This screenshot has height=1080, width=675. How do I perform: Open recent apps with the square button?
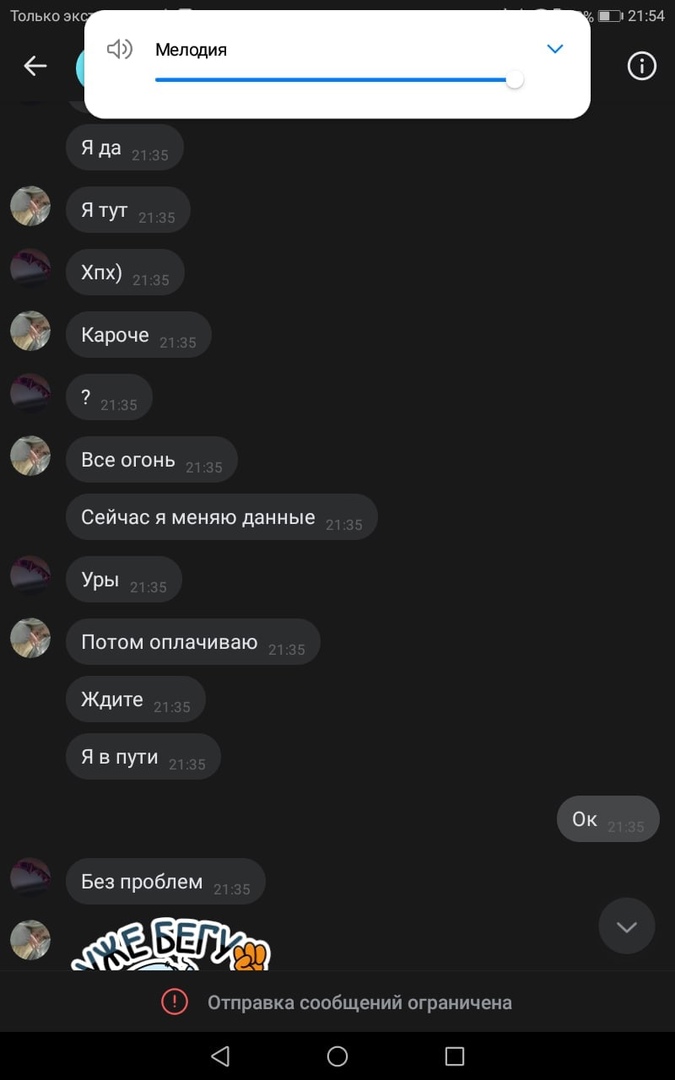[x=455, y=1056]
